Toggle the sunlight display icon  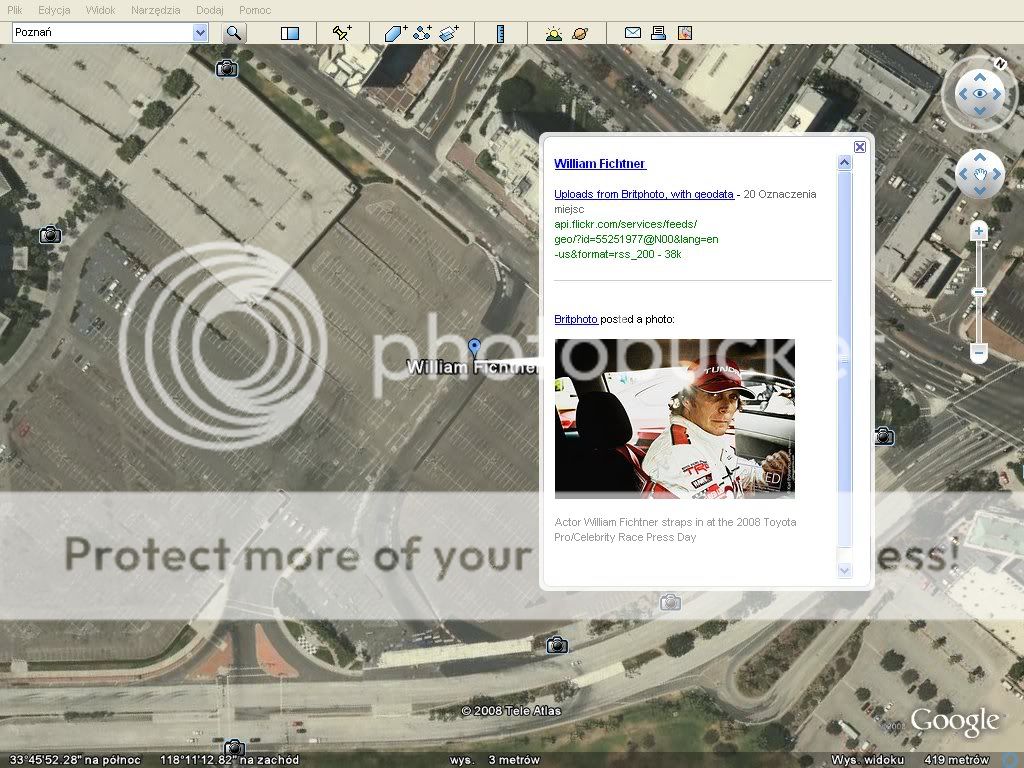point(554,33)
